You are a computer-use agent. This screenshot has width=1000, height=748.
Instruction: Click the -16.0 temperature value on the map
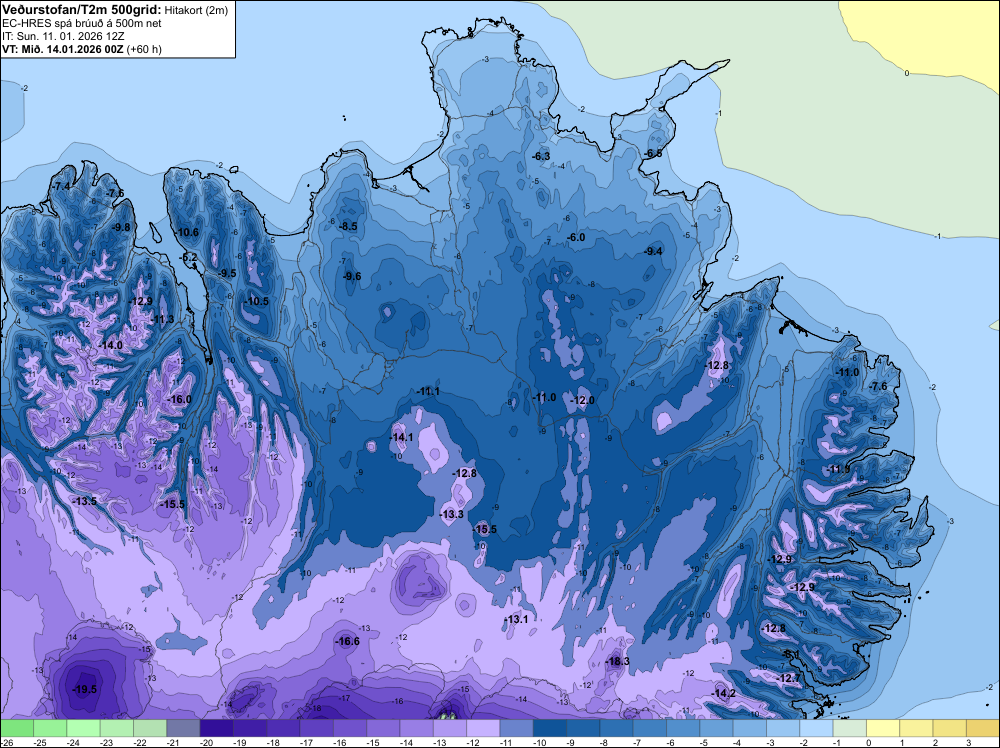[179, 399]
